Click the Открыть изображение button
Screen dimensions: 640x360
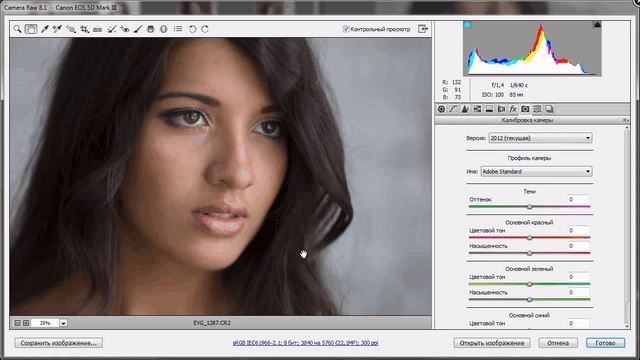pyautogui.click(x=492, y=343)
